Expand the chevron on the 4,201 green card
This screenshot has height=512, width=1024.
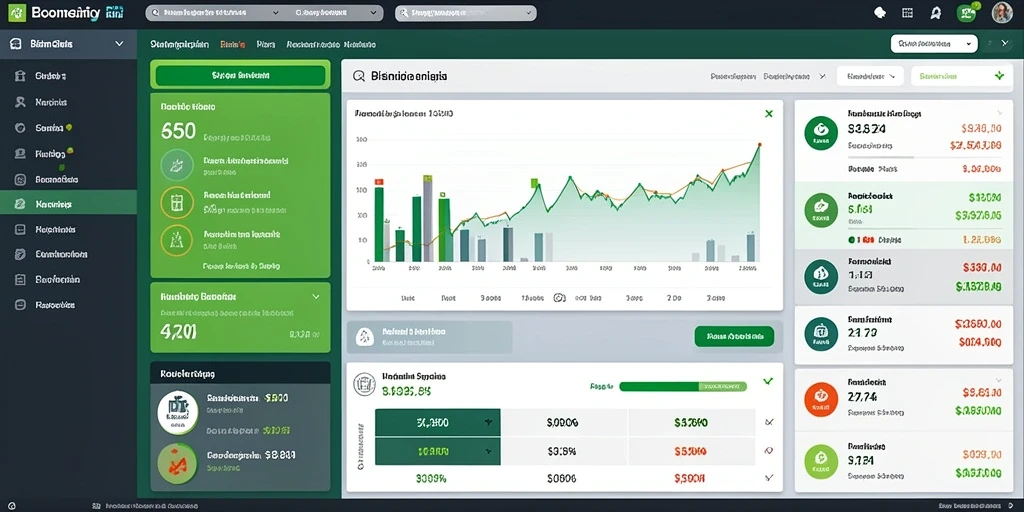pos(316,296)
